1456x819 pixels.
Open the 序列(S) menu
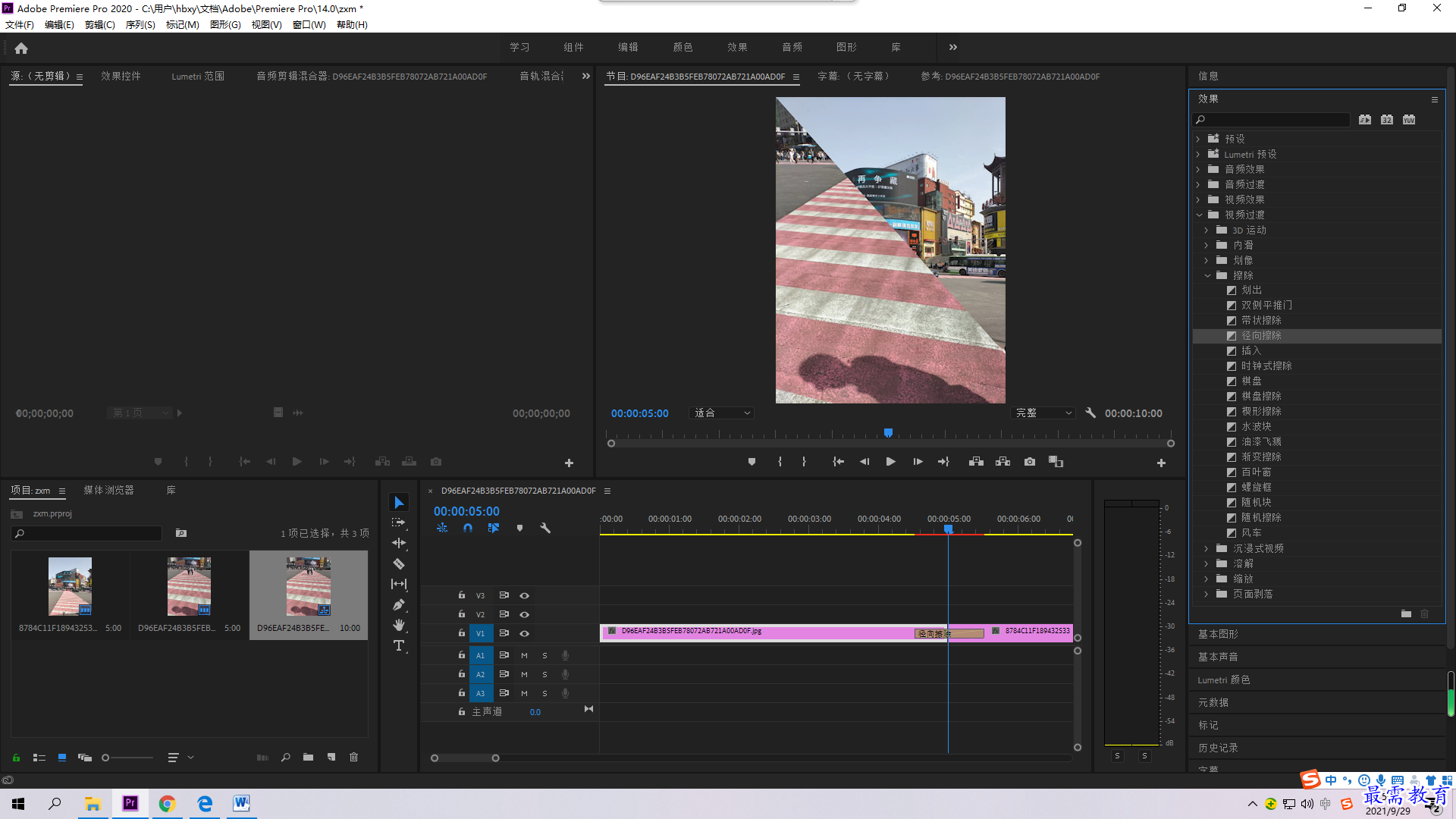click(x=140, y=25)
